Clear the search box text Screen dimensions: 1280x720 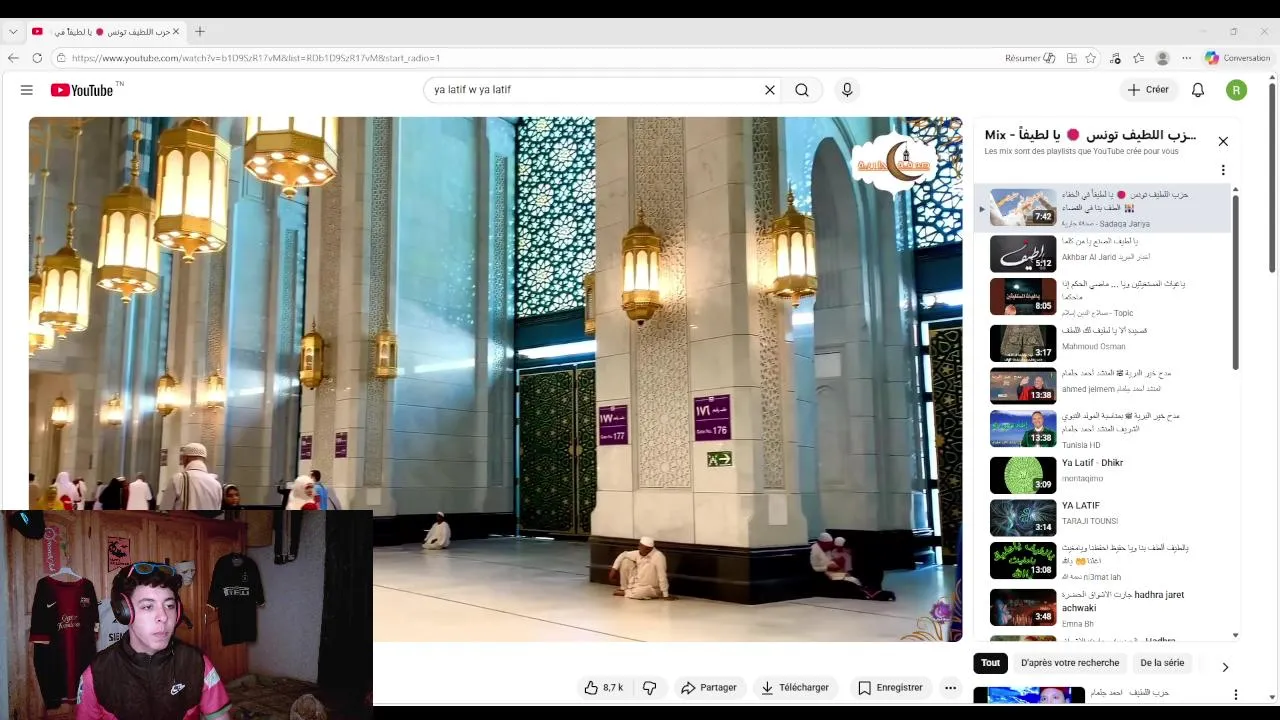point(770,90)
